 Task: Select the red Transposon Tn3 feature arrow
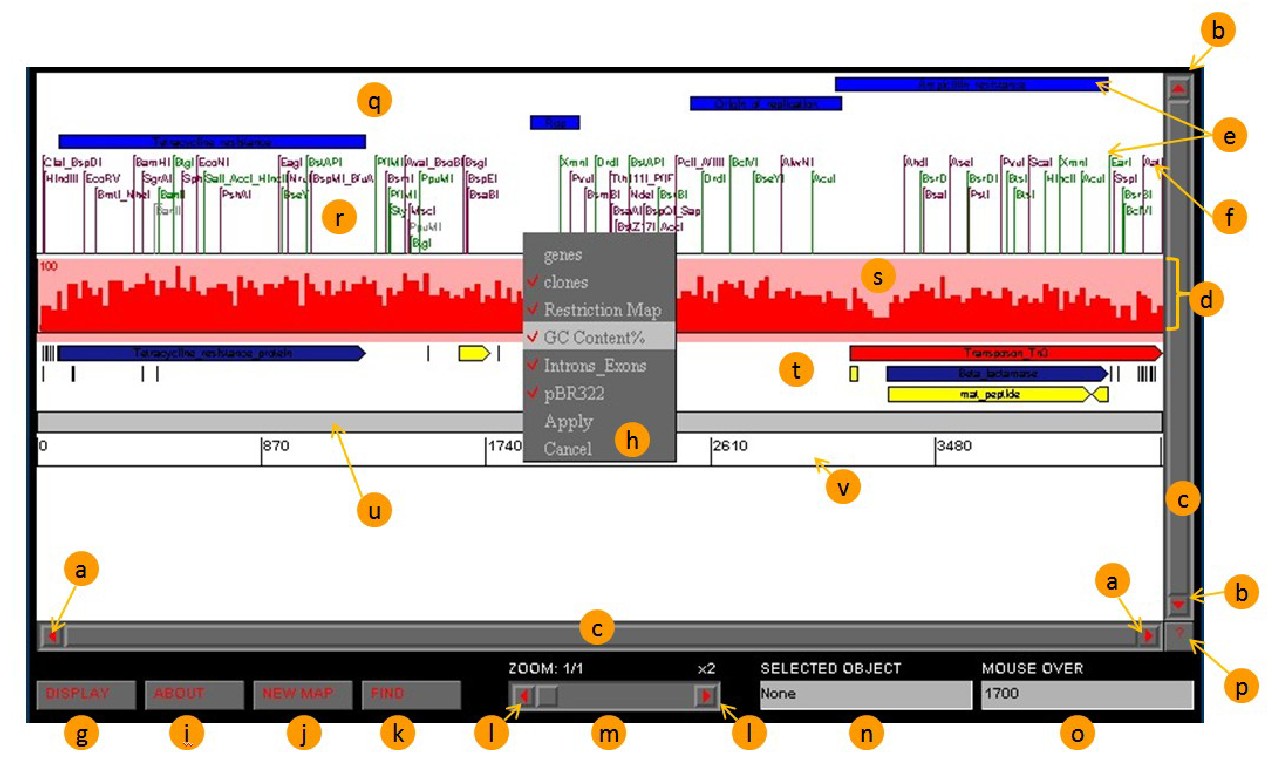click(1005, 353)
